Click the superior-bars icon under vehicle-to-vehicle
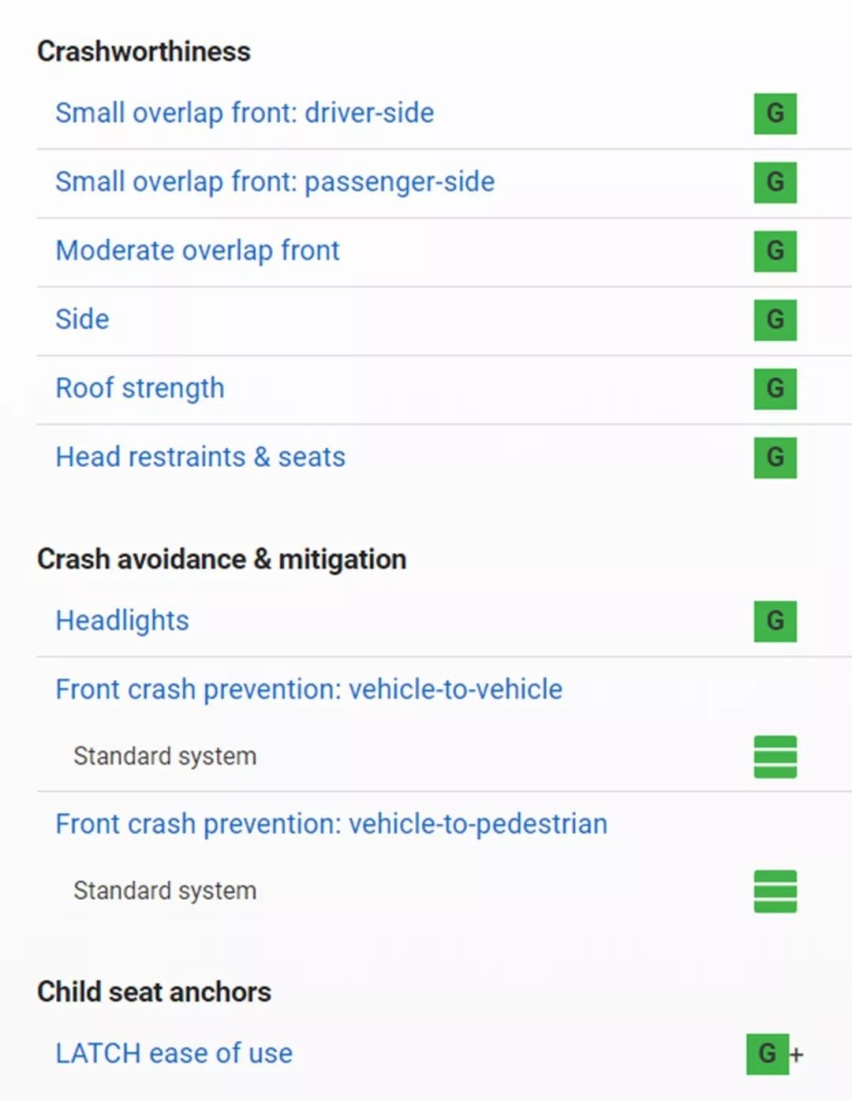This screenshot has width=852, height=1101. [775, 757]
